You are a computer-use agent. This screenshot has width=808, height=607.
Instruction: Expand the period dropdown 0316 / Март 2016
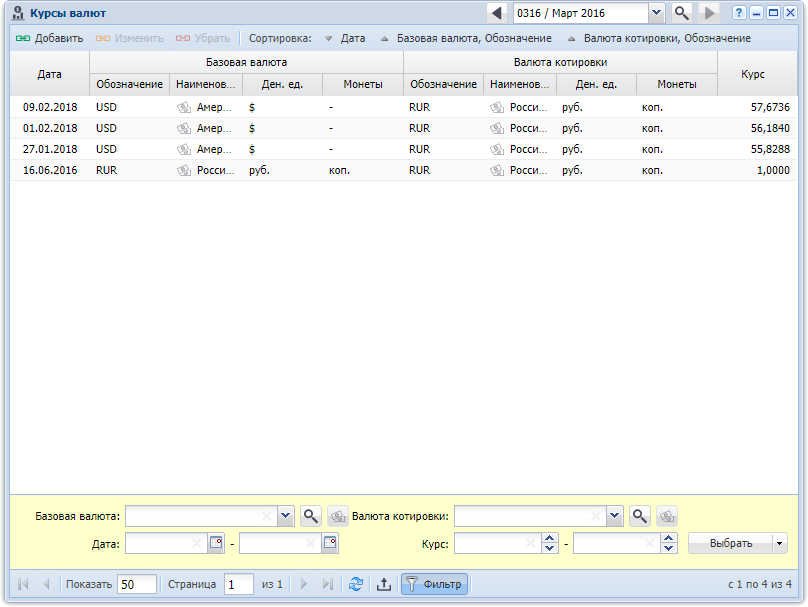pos(656,13)
